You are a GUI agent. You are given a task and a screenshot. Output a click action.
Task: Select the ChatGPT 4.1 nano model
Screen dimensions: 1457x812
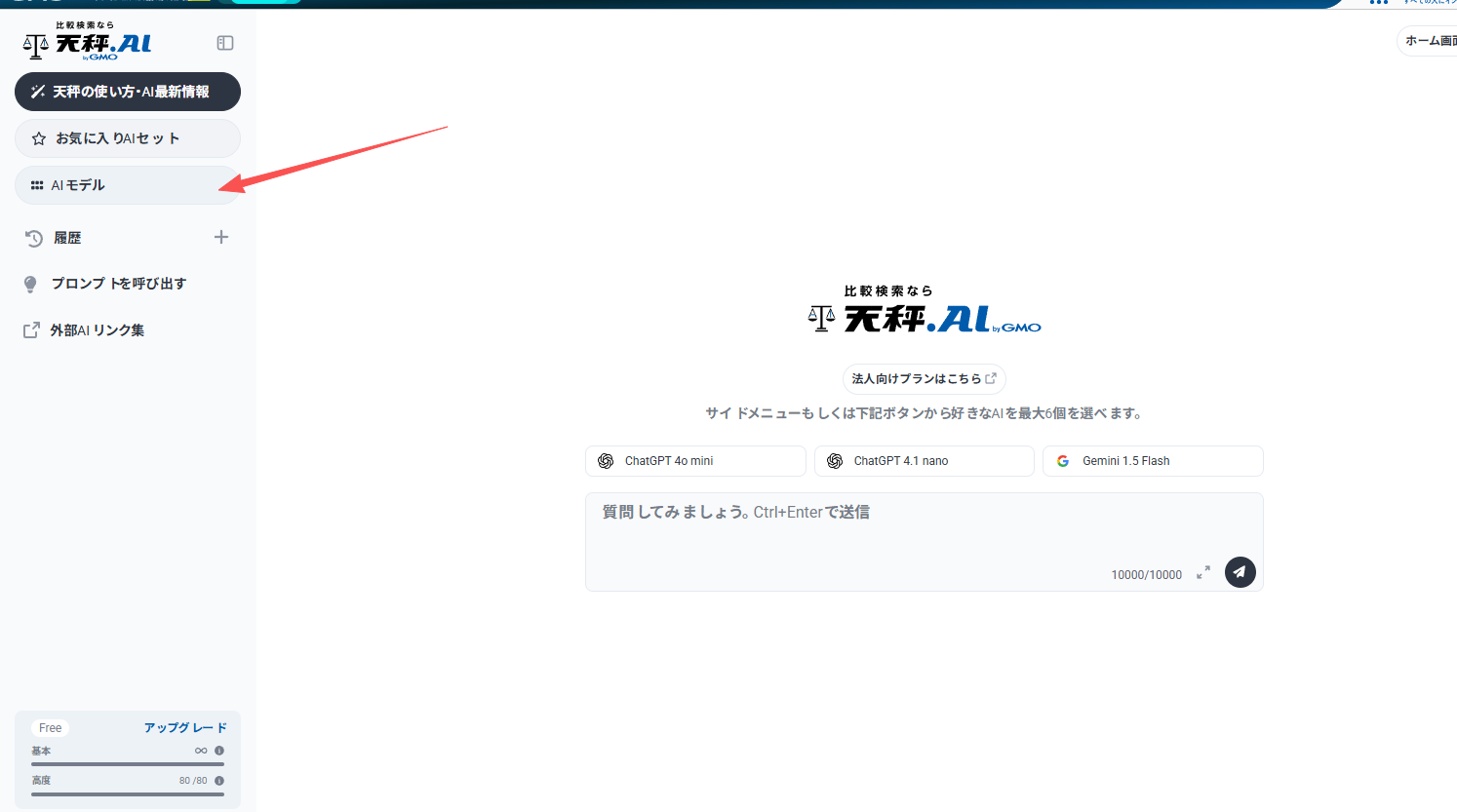pos(924,461)
